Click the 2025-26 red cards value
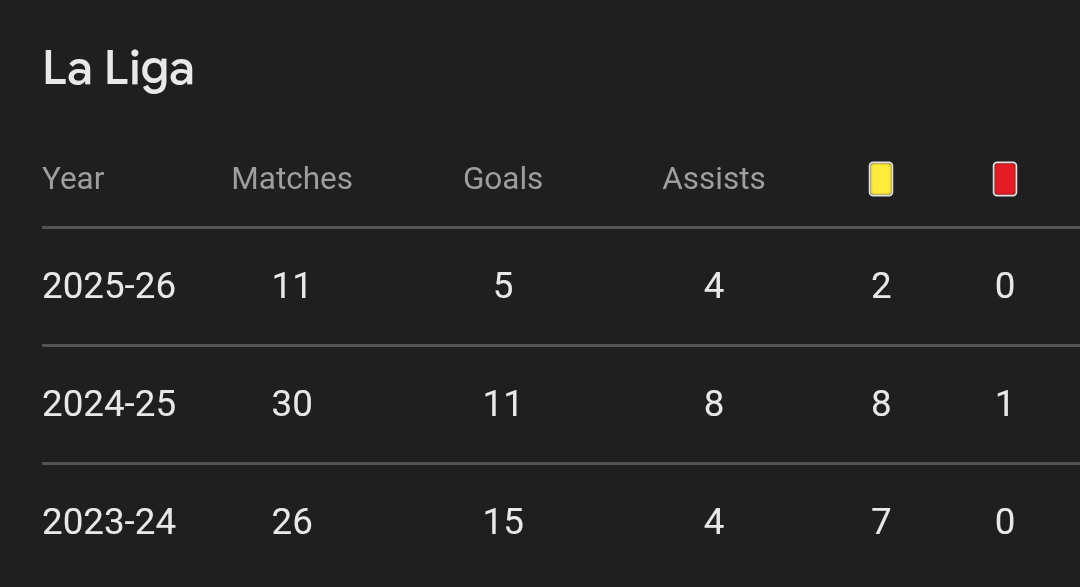The width and height of the screenshot is (1080, 587). click(x=1005, y=286)
